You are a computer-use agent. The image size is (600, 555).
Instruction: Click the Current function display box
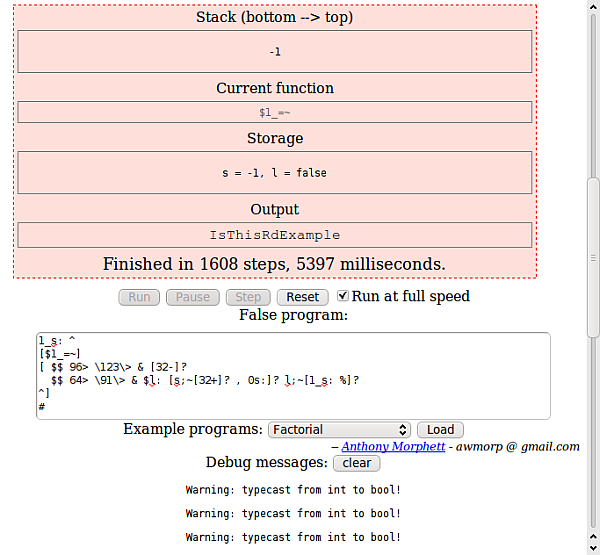pyautogui.click(x=274, y=112)
